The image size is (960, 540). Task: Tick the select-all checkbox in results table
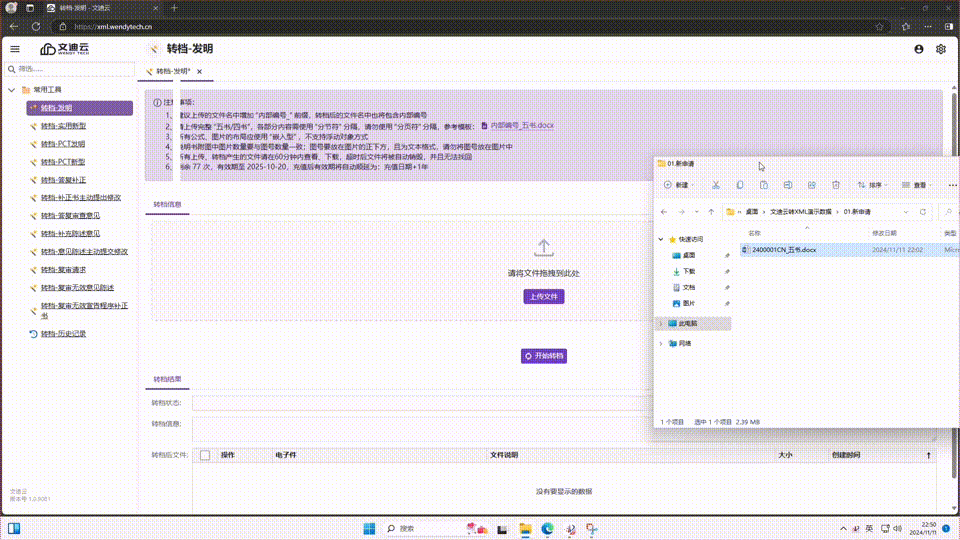point(205,455)
